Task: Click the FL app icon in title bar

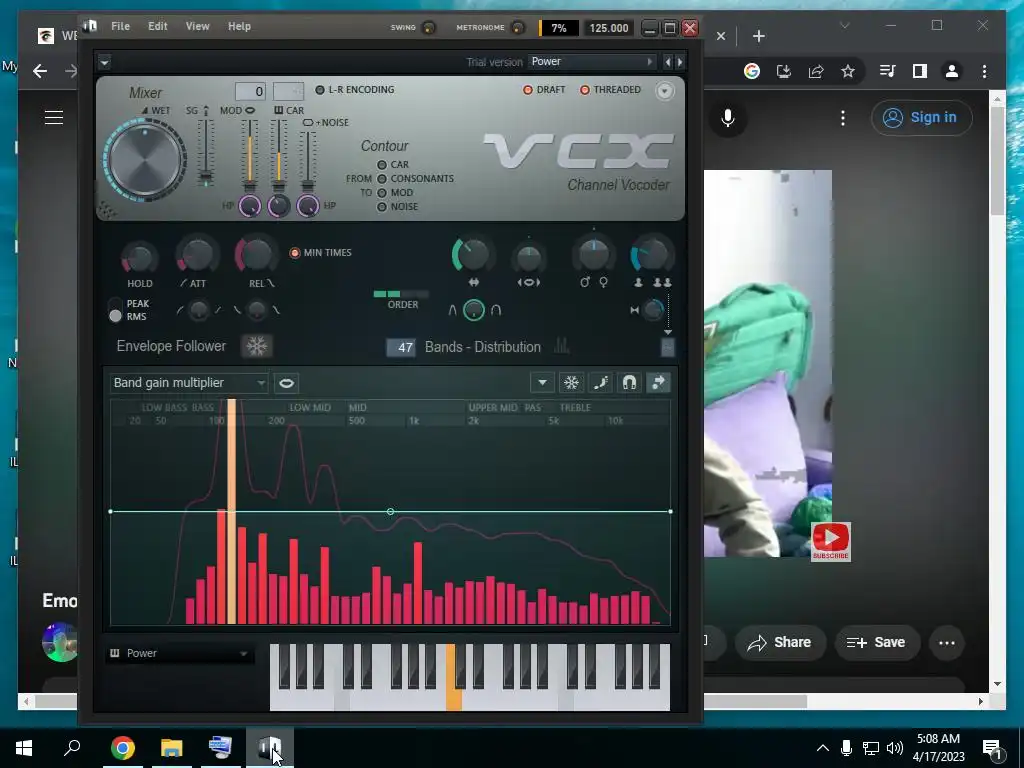Action: click(90, 26)
